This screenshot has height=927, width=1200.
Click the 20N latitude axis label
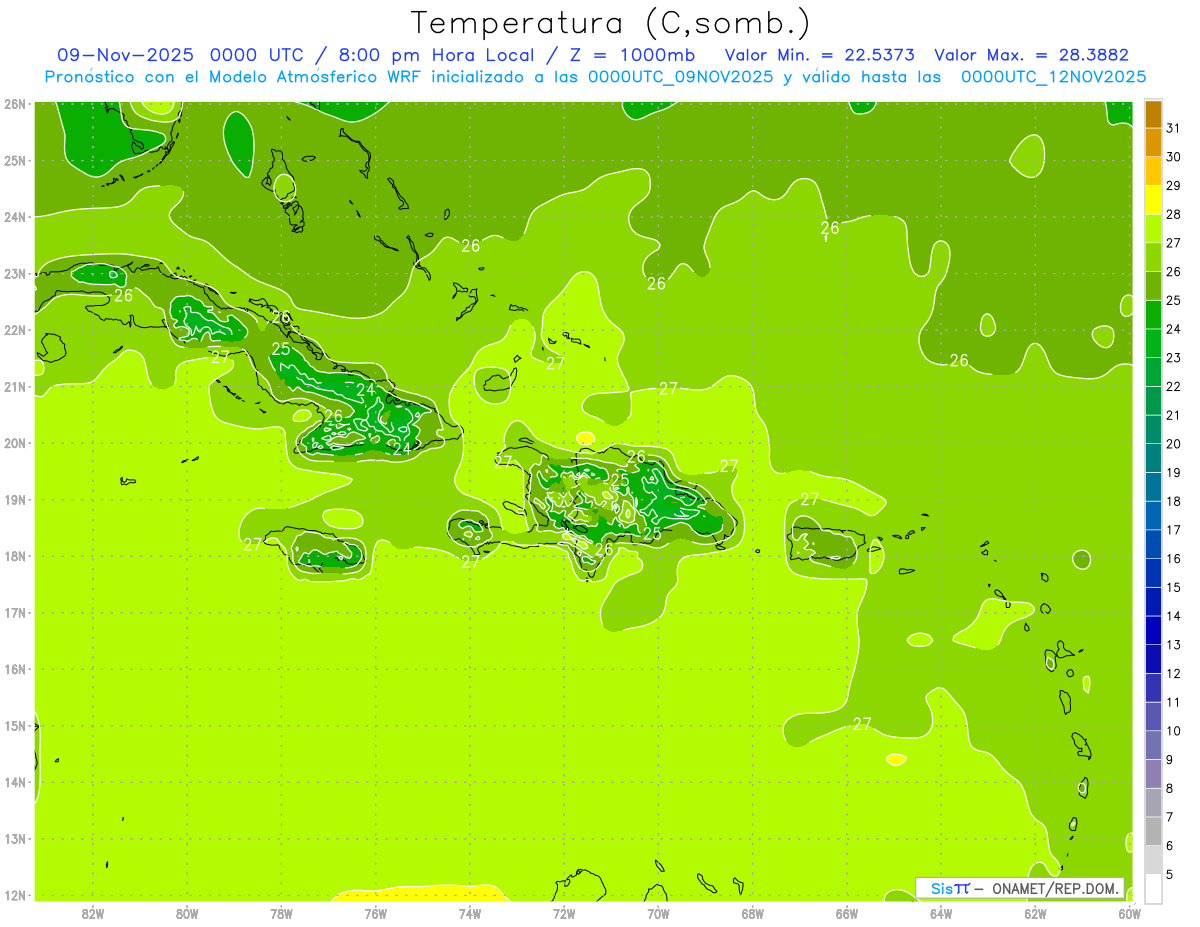click(15, 443)
